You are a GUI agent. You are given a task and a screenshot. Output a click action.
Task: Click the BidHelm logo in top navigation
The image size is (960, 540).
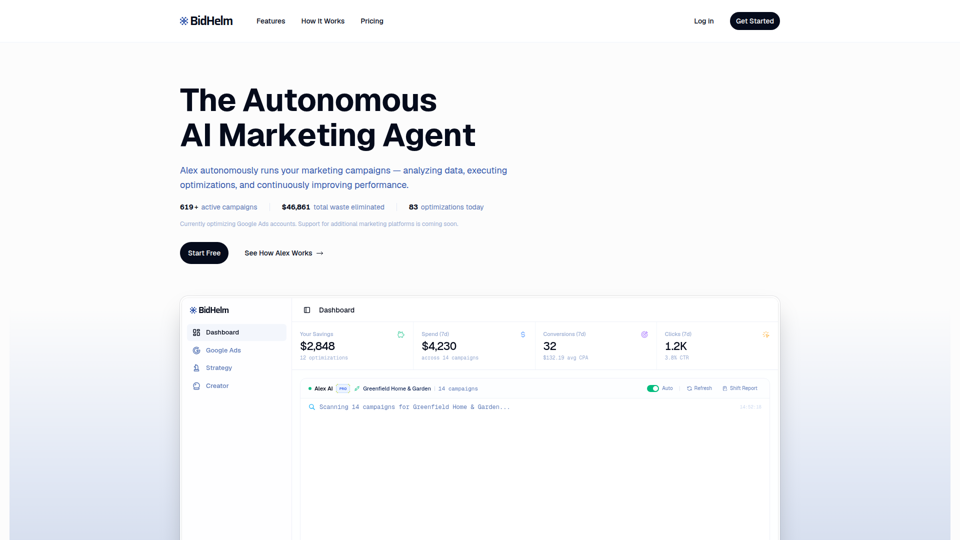(206, 21)
